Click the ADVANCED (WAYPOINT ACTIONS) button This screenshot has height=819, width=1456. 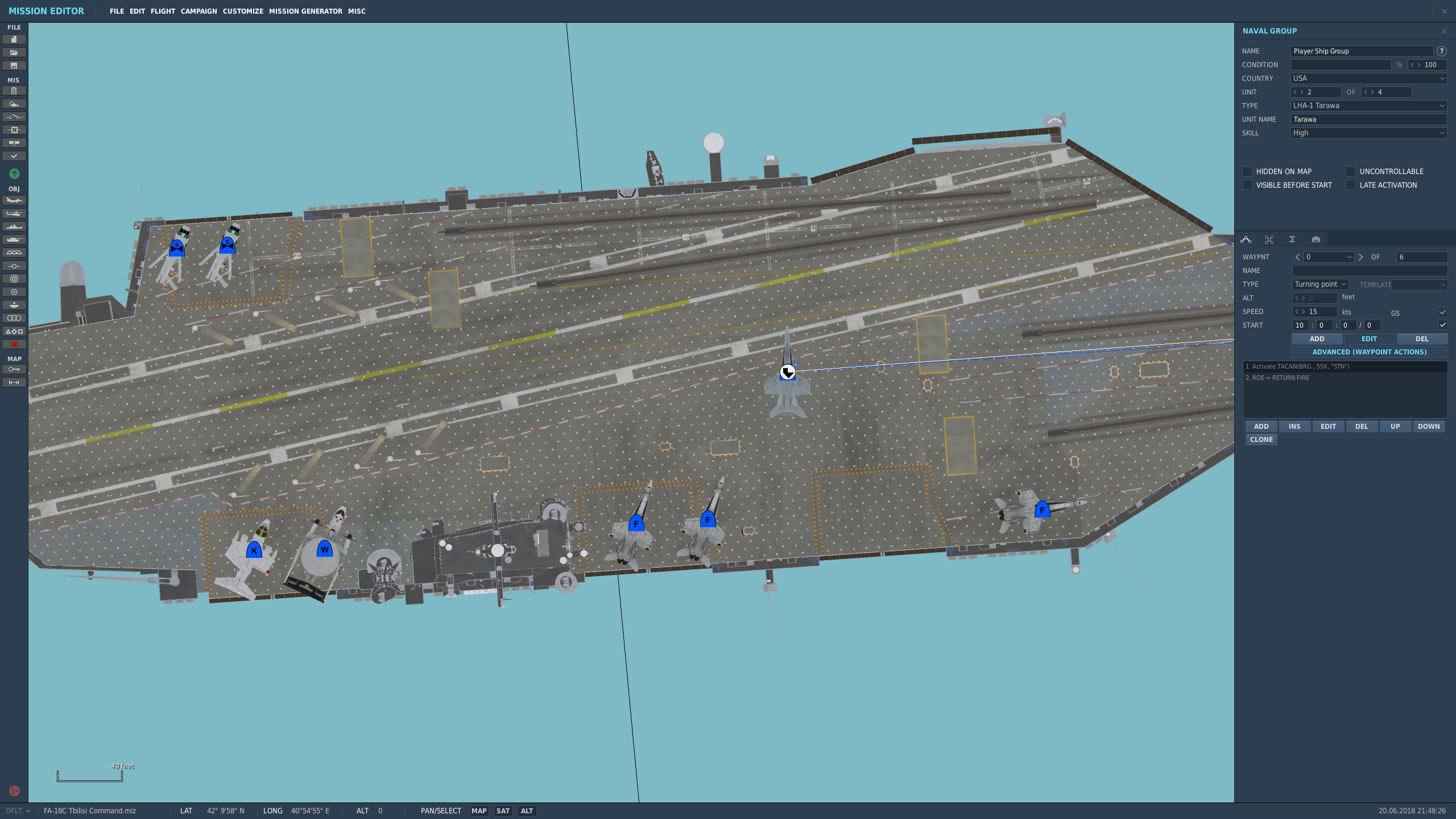tap(1370, 352)
